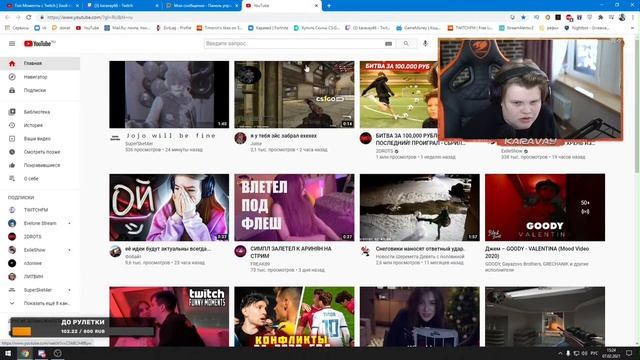Click СИМПЛ ЗАЛЕТЕЛ К АРИНЯН video title

click(291, 252)
